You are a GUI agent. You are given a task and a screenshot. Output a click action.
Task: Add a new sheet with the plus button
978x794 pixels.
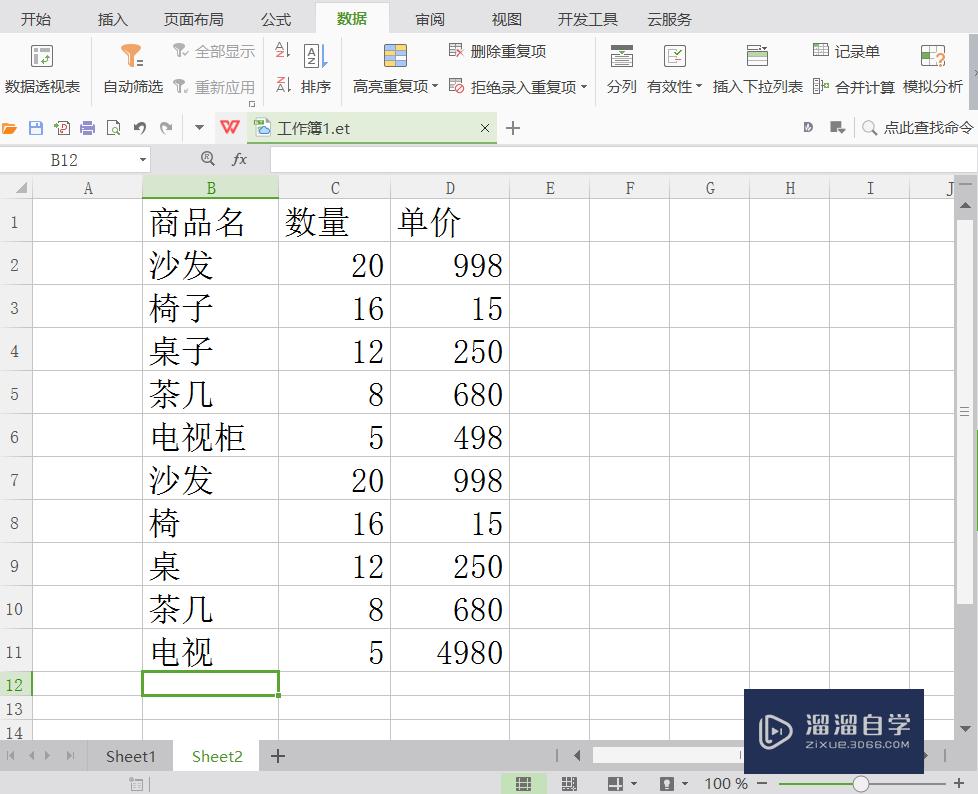tap(277, 756)
